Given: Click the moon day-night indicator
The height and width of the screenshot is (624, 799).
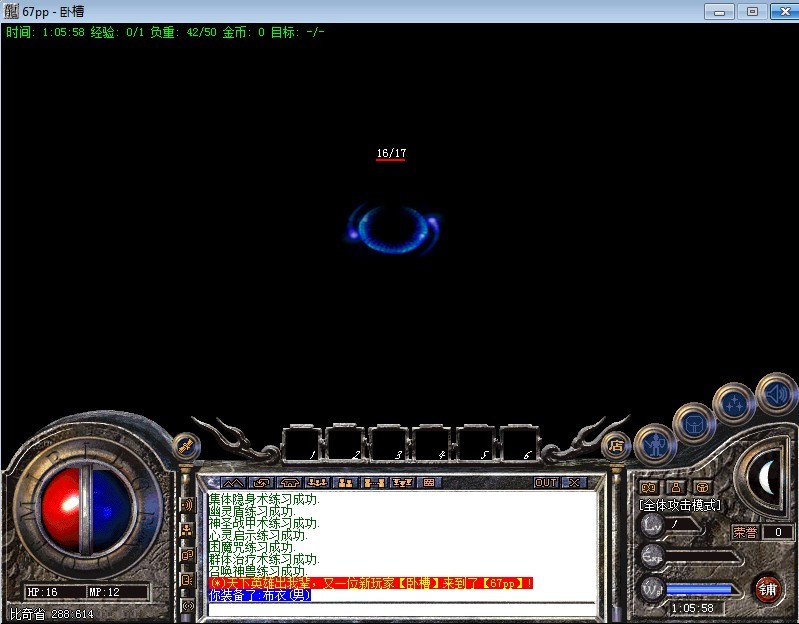Looking at the screenshot, I should click(767, 477).
